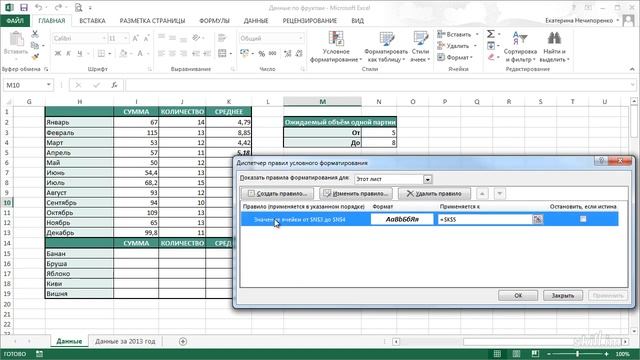Open the font size dropdown

125,38
